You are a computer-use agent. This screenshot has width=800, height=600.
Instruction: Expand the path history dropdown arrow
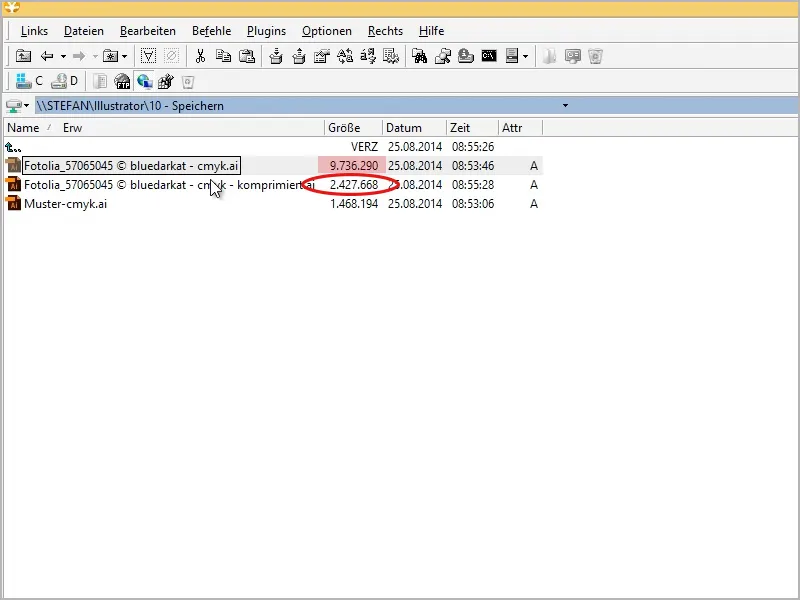[x=565, y=106]
